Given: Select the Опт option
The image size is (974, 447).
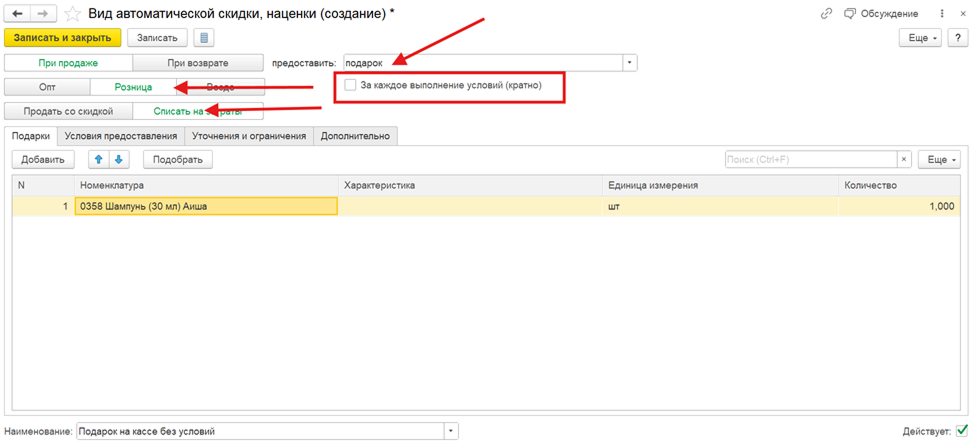Looking at the screenshot, I should 47,87.
